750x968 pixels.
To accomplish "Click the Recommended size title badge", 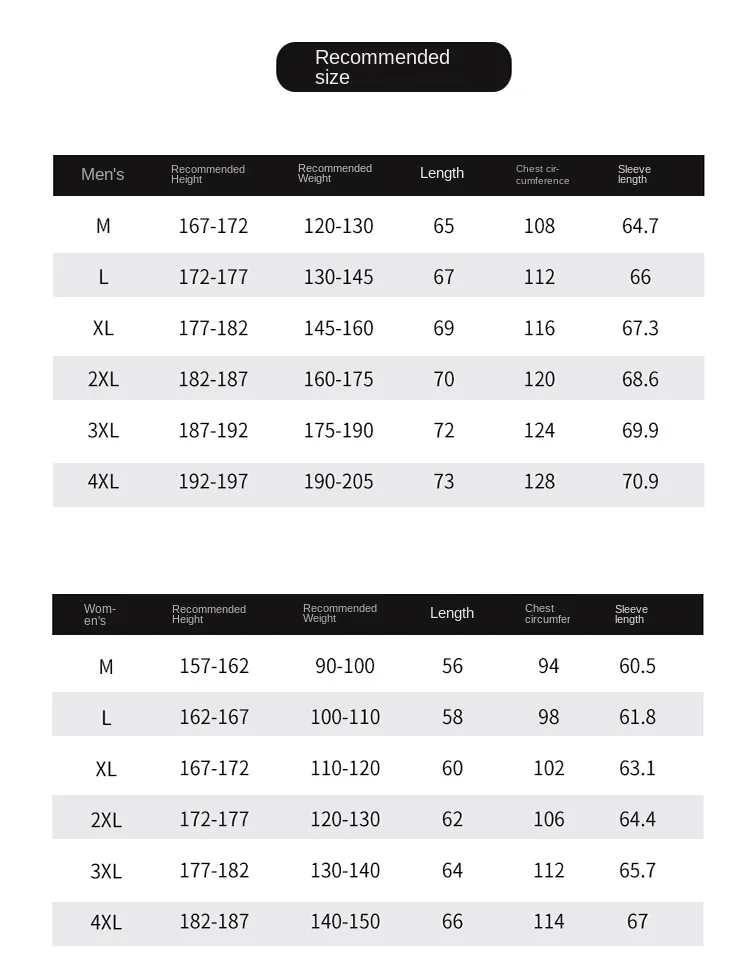I will pos(393,67).
